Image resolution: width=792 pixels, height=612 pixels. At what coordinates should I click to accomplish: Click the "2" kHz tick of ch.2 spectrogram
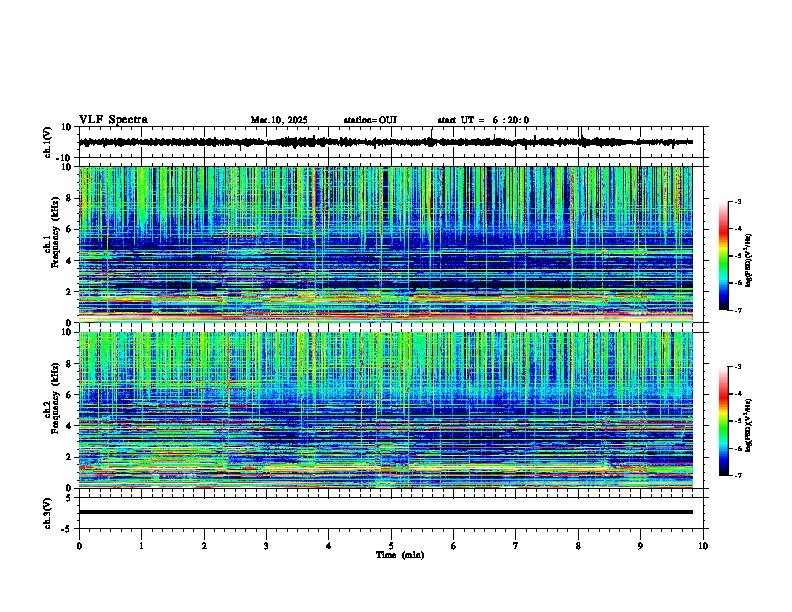coord(71,457)
